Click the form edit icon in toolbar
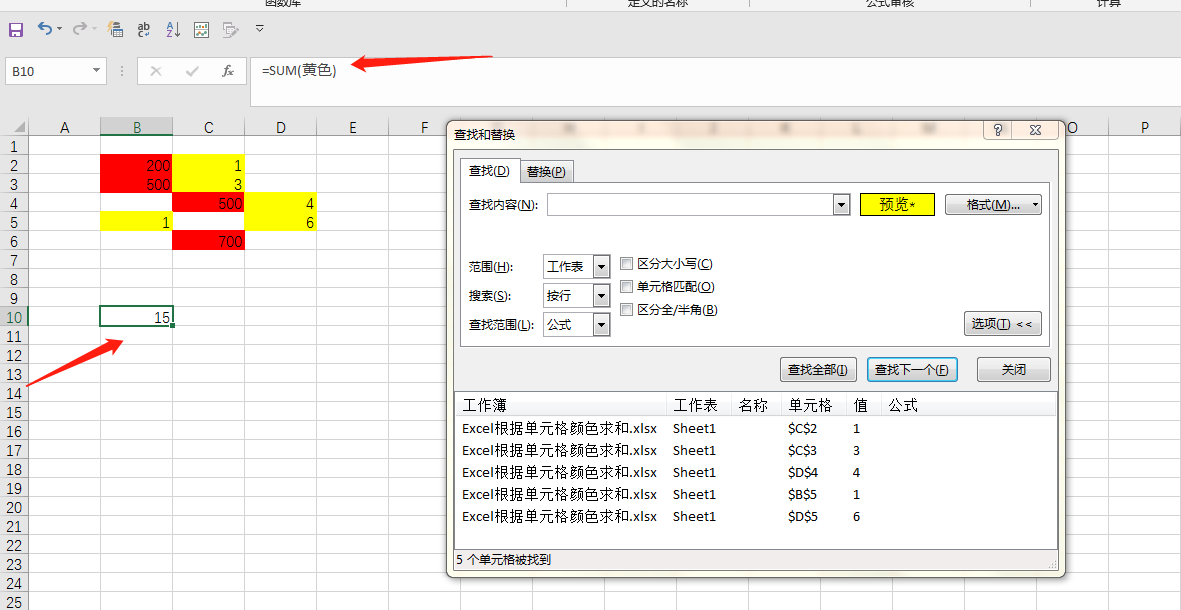 (x=230, y=29)
